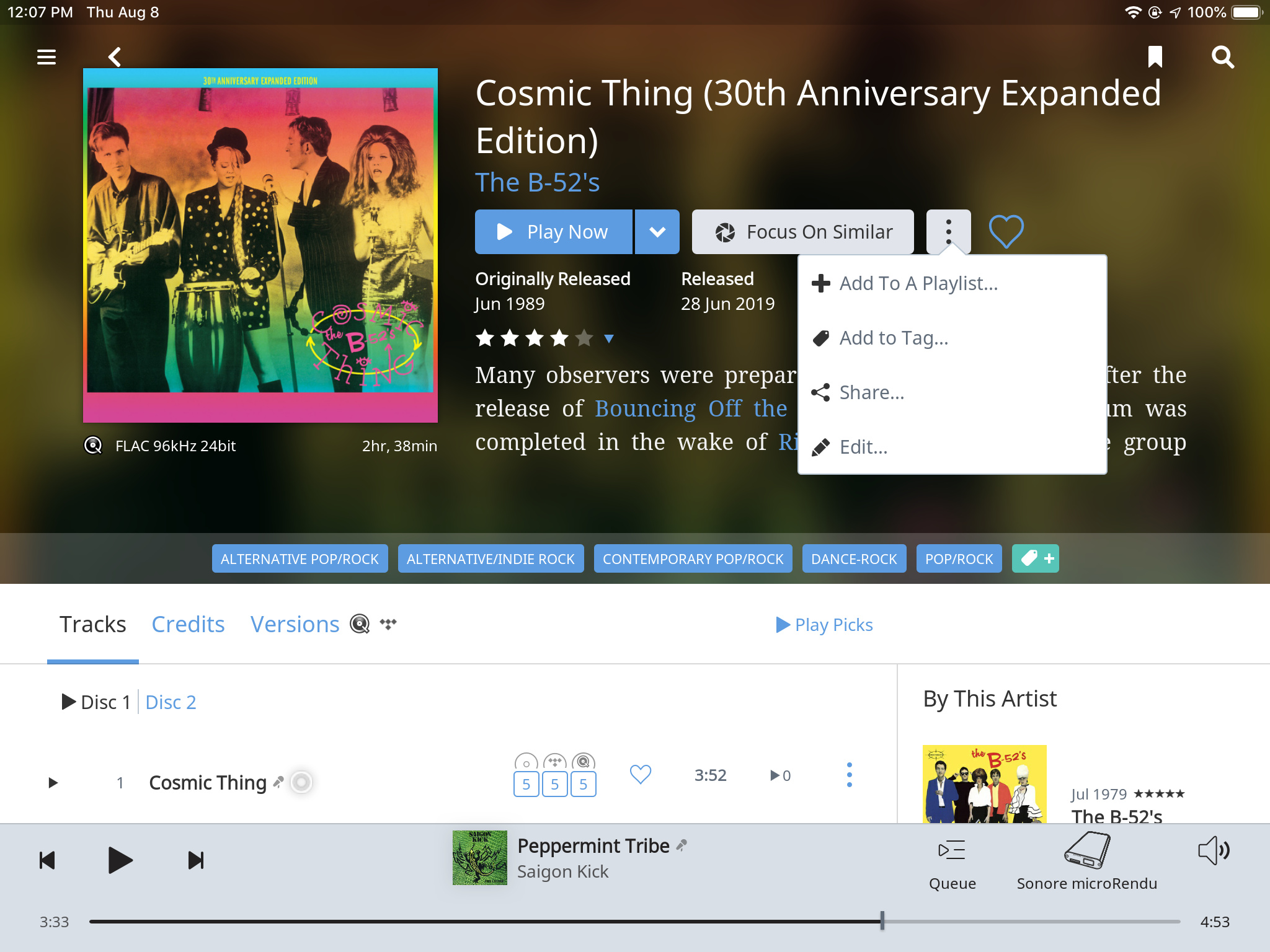Click Play Picks
Screen dimensions: 1270x952
click(x=824, y=625)
